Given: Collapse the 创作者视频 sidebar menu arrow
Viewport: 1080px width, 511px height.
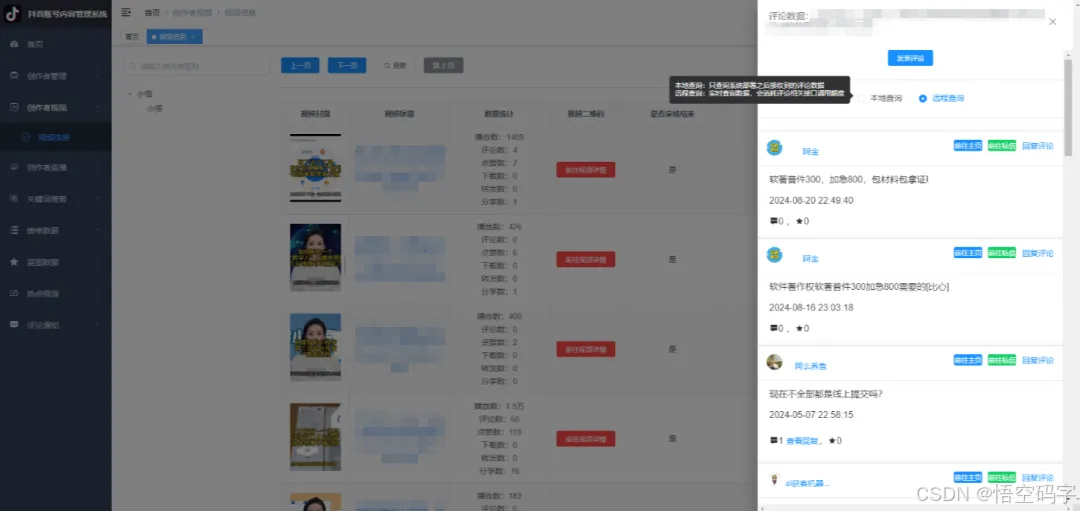Looking at the screenshot, I should 97,107.
